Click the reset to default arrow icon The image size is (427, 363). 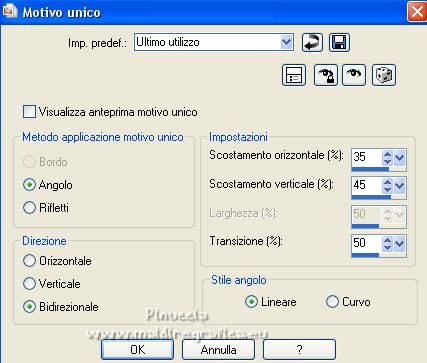(312, 42)
